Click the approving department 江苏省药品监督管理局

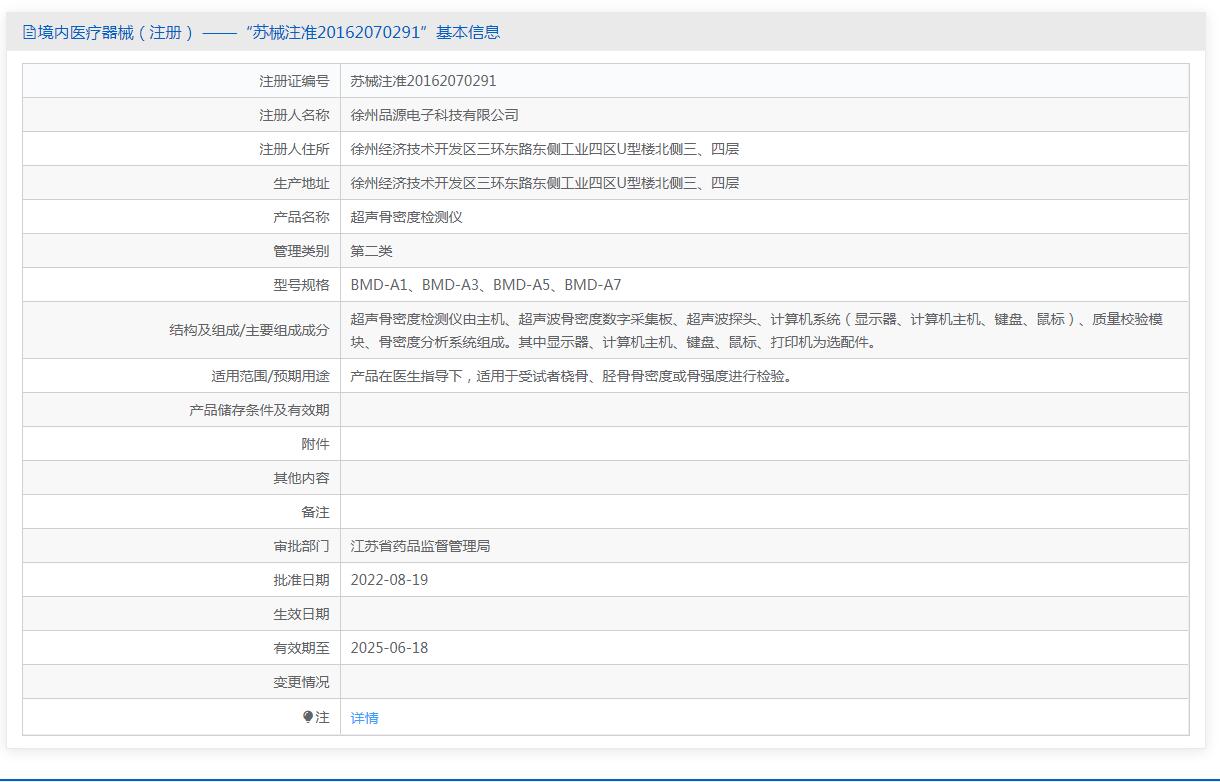coord(420,546)
